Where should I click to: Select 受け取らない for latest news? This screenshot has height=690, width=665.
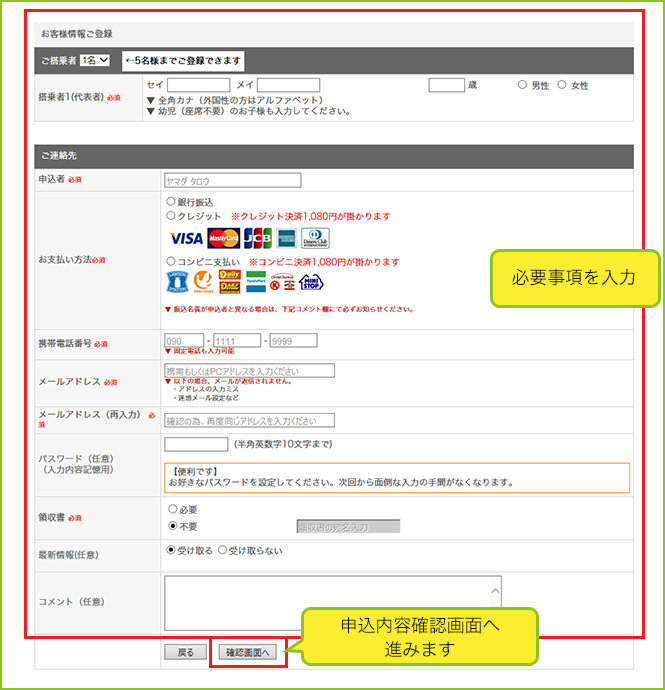tap(222, 550)
